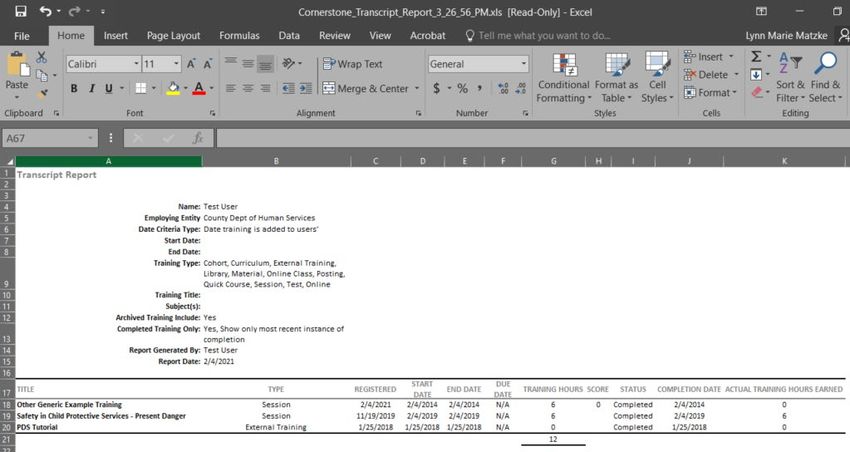This screenshot has width=850, height=452.
Task: Click the Decrease Decimal icon
Action: tap(521, 88)
